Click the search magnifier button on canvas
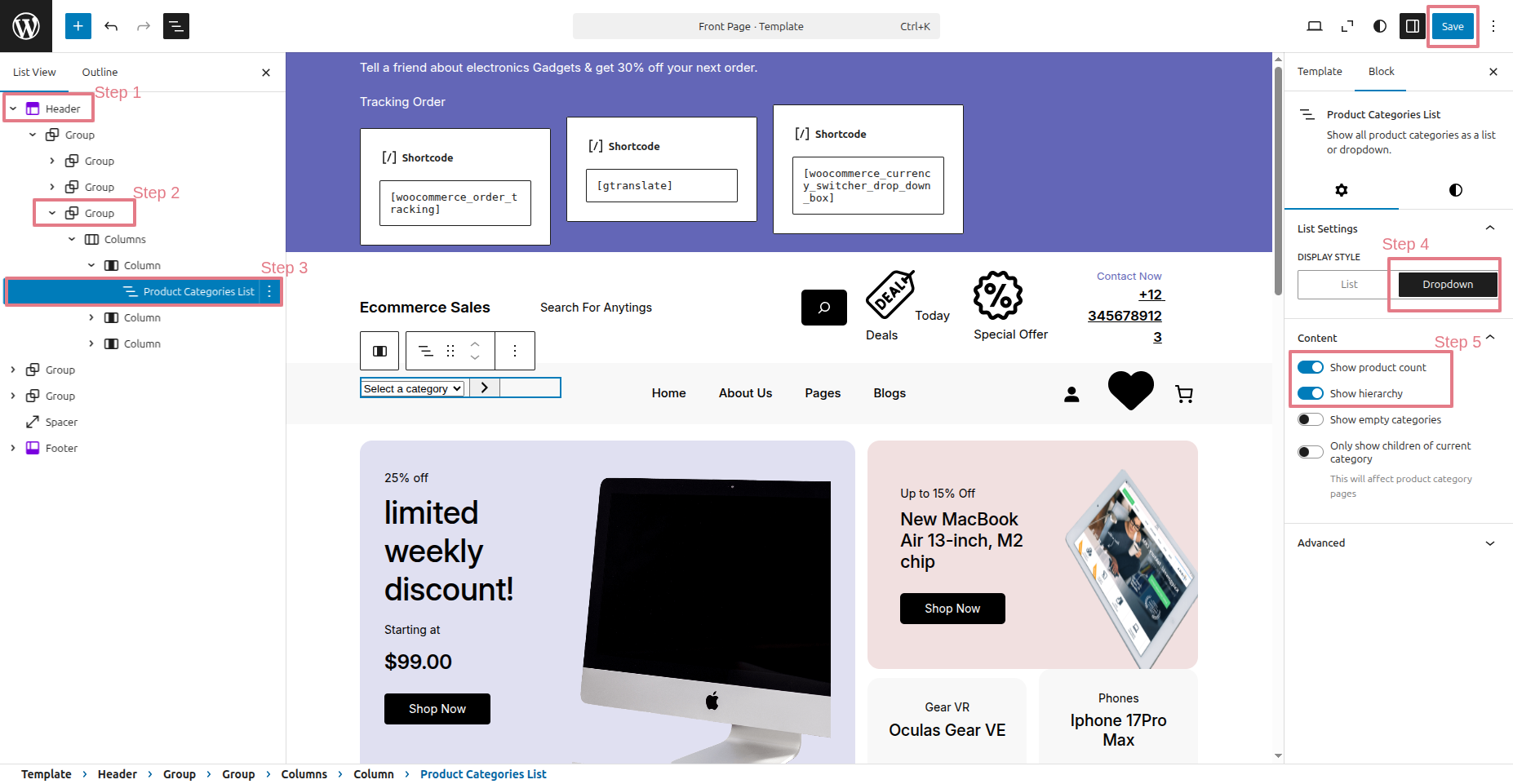 pos(824,308)
